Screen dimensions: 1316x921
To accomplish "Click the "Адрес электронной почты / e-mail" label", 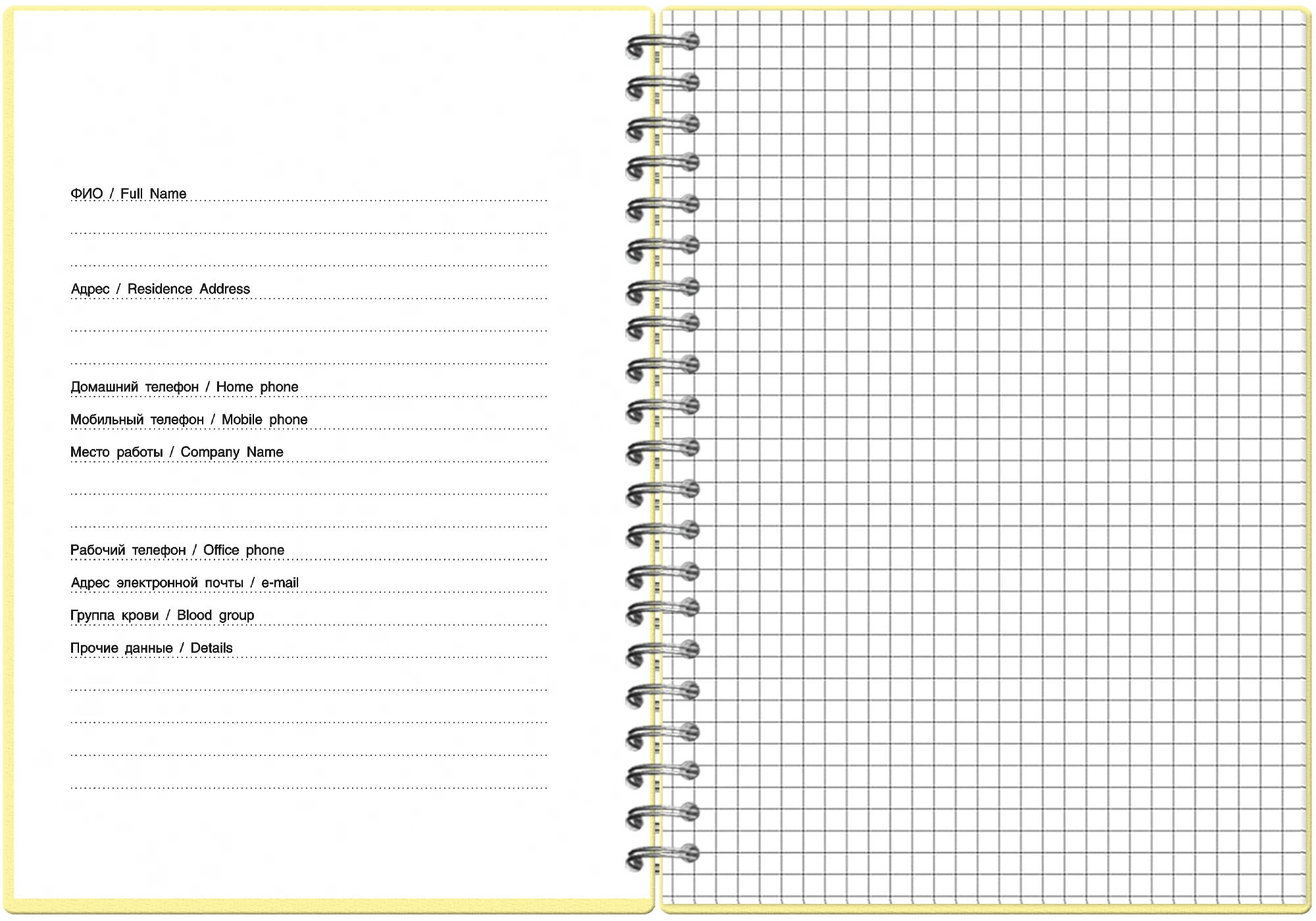I will pos(185,583).
